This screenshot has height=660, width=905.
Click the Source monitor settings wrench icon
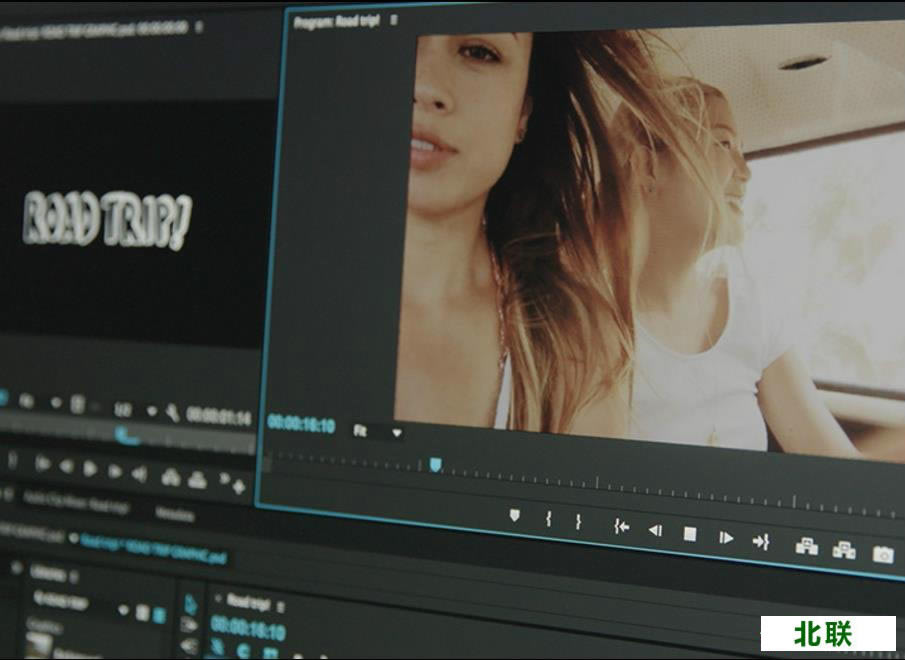pyautogui.click(x=172, y=412)
